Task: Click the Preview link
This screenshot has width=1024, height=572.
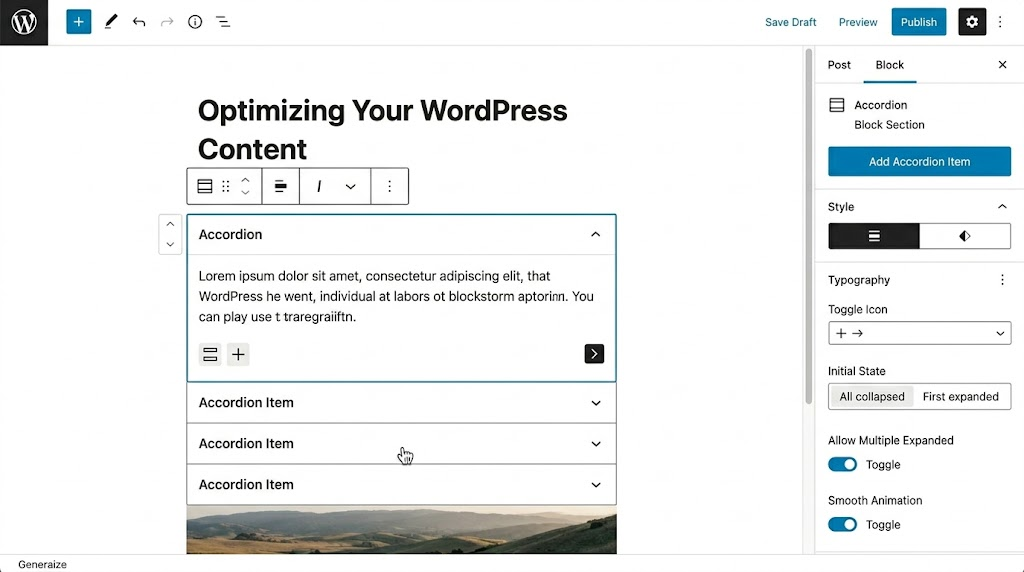Action: [857, 22]
